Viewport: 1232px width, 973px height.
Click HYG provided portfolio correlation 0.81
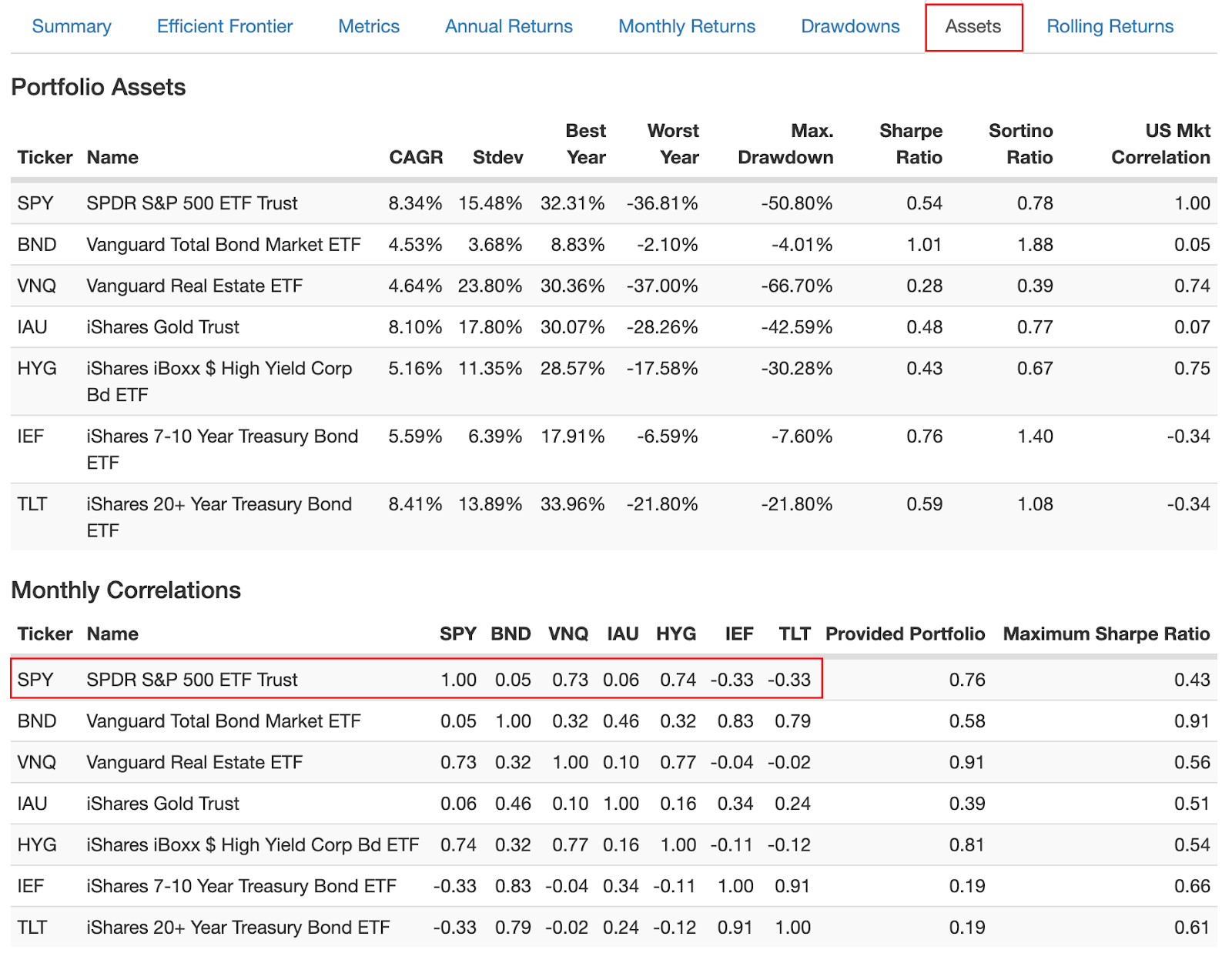click(967, 845)
